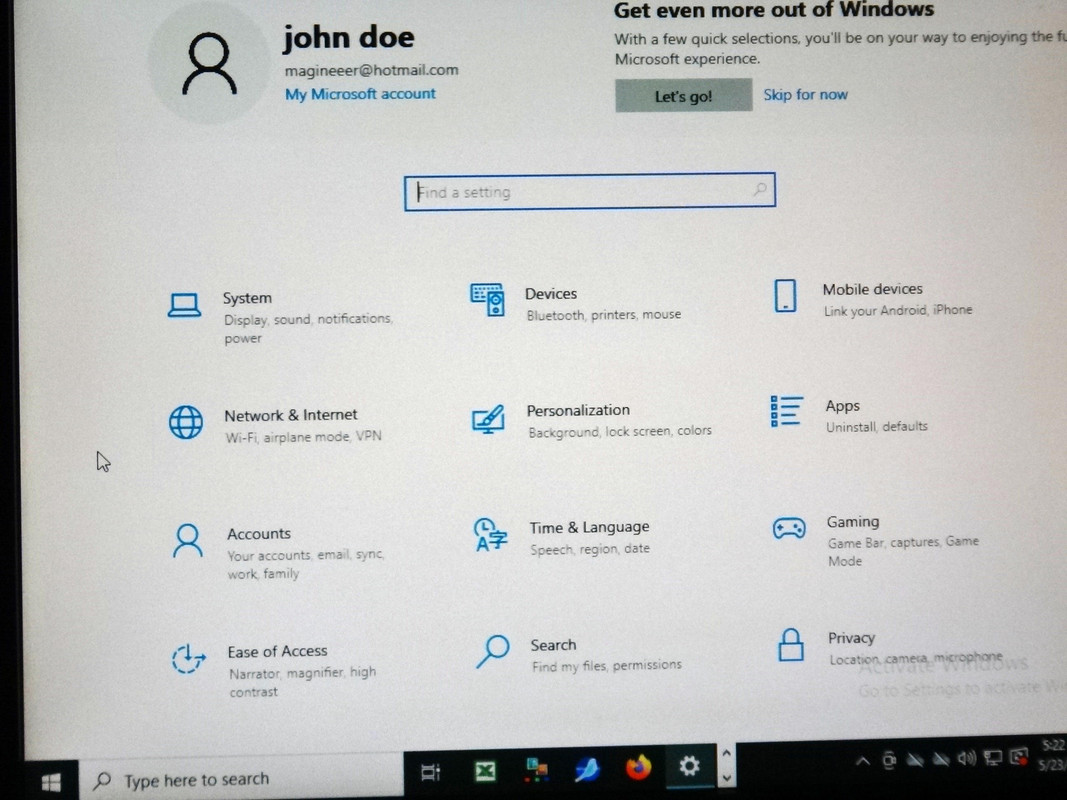Click the 'Find my files, permissions' description

coord(606,665)
